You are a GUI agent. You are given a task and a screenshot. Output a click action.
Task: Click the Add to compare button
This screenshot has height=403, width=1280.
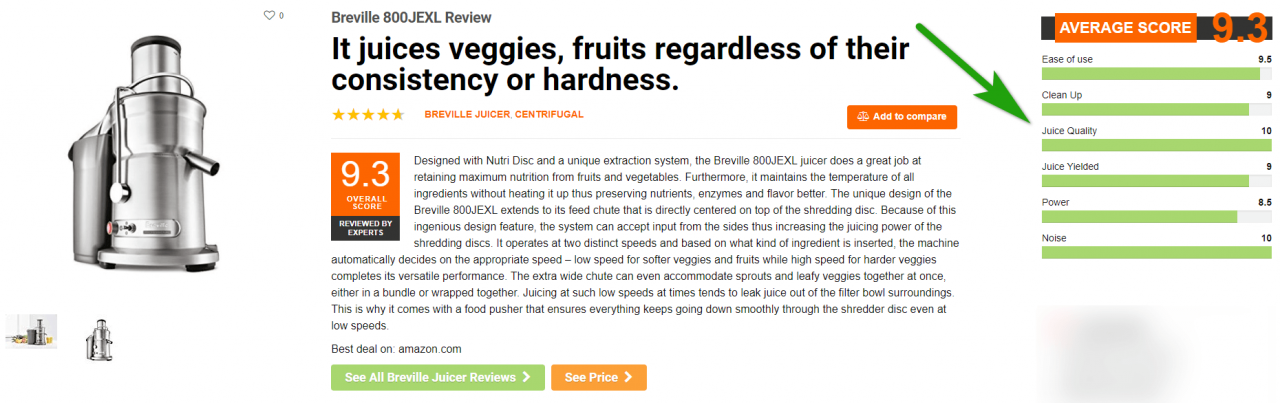click(902, 117)
